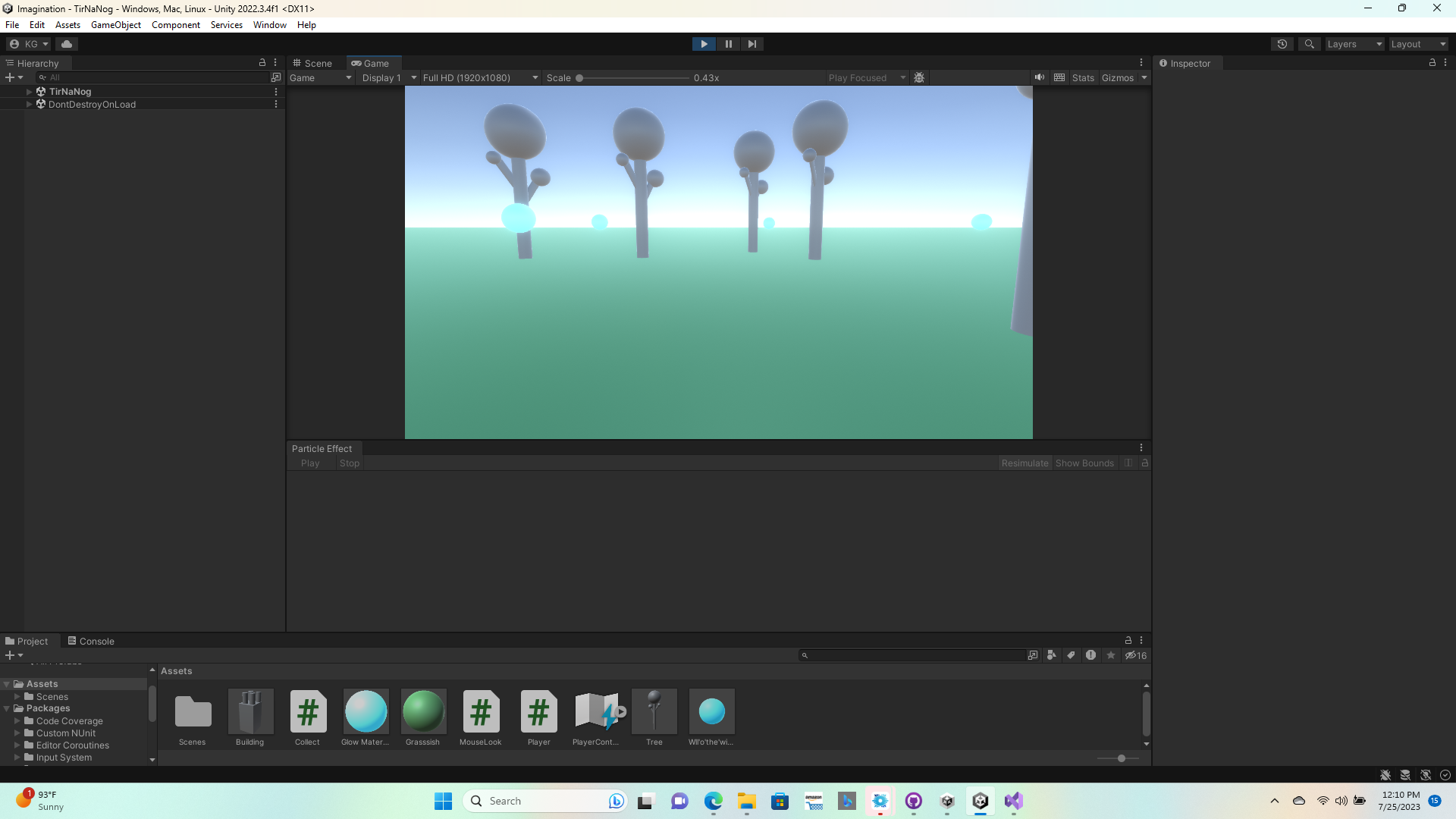1456x819 pixels.
Task: Mute audio in the Game view
Action: 1040,77
